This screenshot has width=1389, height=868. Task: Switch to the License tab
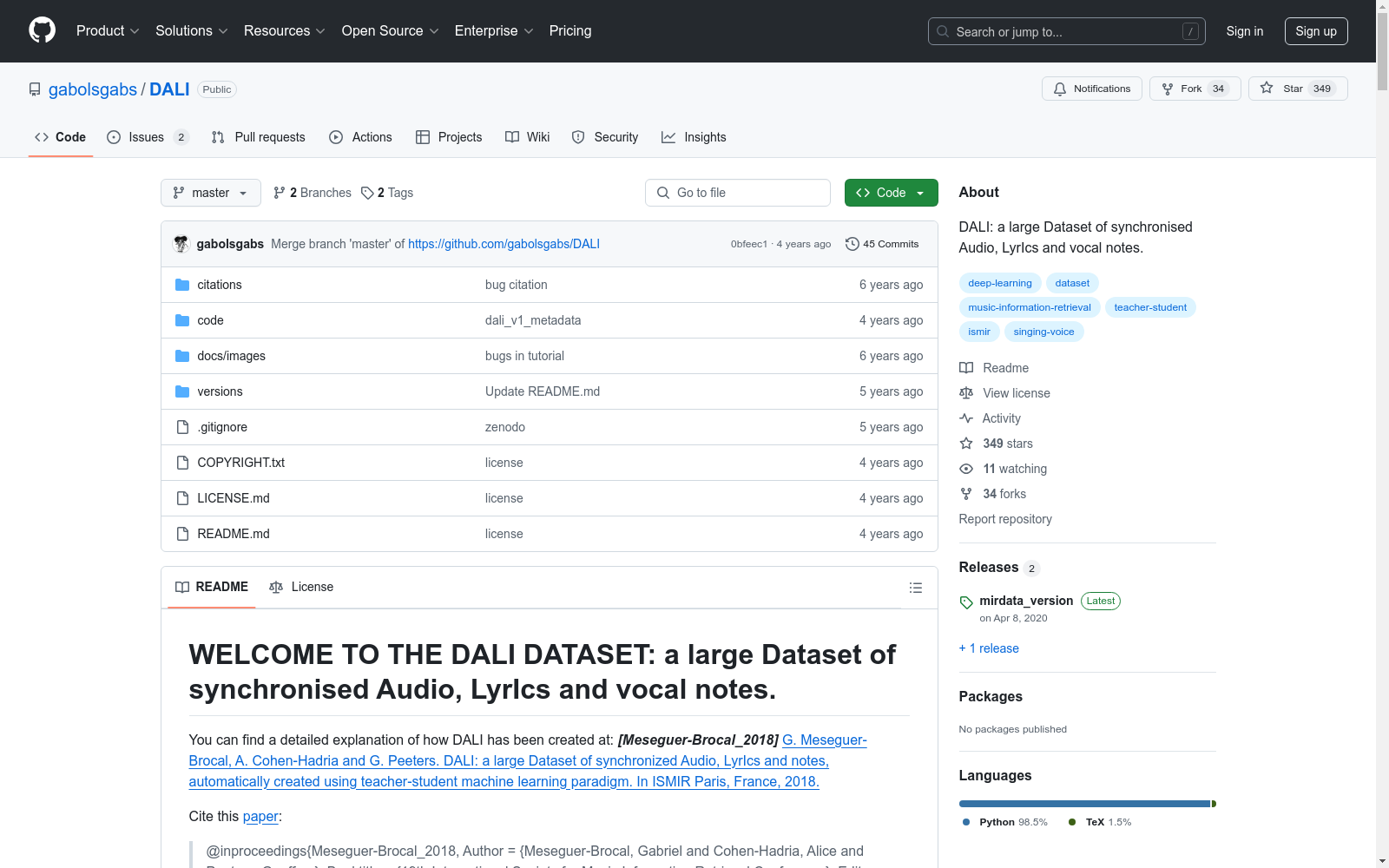point(301,588)
